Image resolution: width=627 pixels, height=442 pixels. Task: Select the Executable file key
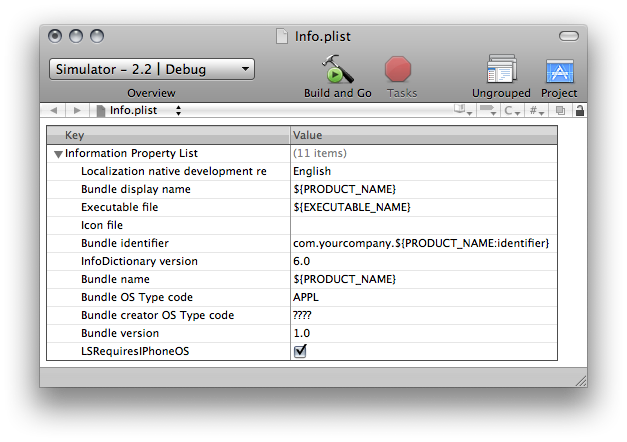(120, 207)
